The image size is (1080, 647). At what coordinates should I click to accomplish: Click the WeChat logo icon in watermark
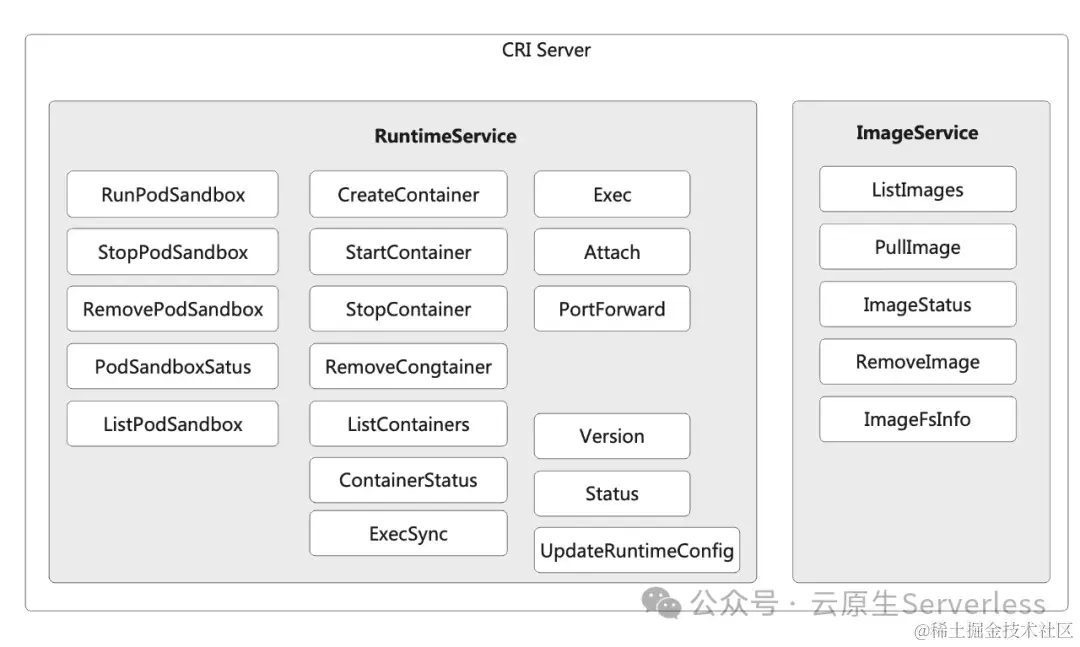tap(661, 601)
